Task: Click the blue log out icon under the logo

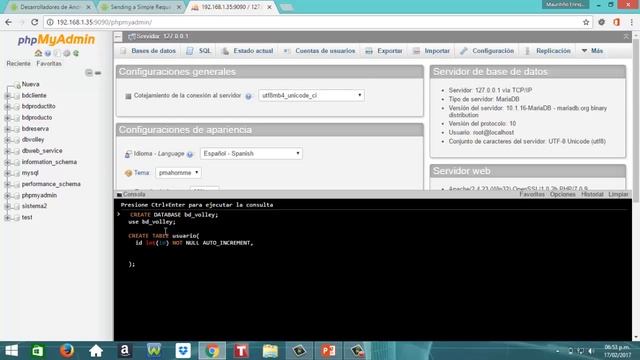Action: pos(48,53)
